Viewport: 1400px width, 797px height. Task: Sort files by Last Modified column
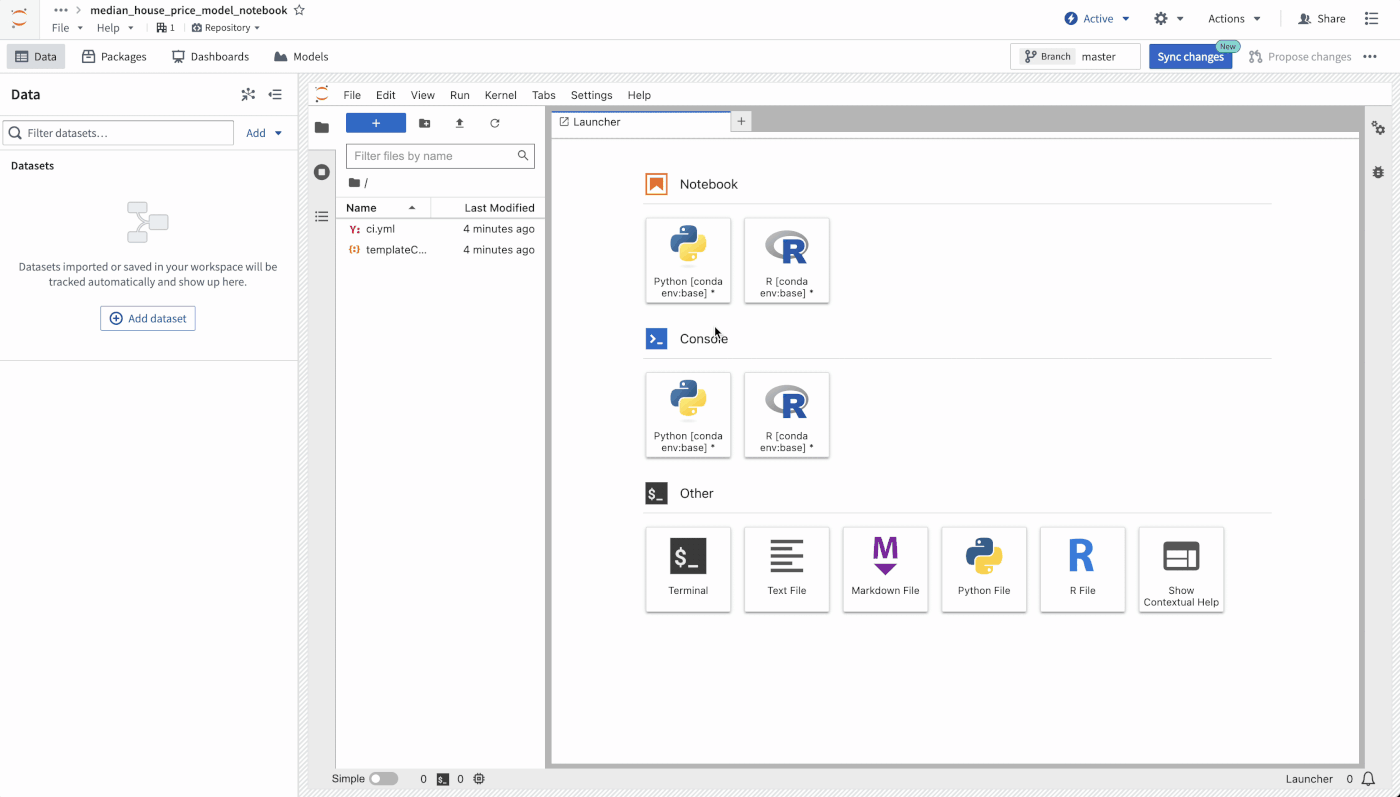click(488, 208)
